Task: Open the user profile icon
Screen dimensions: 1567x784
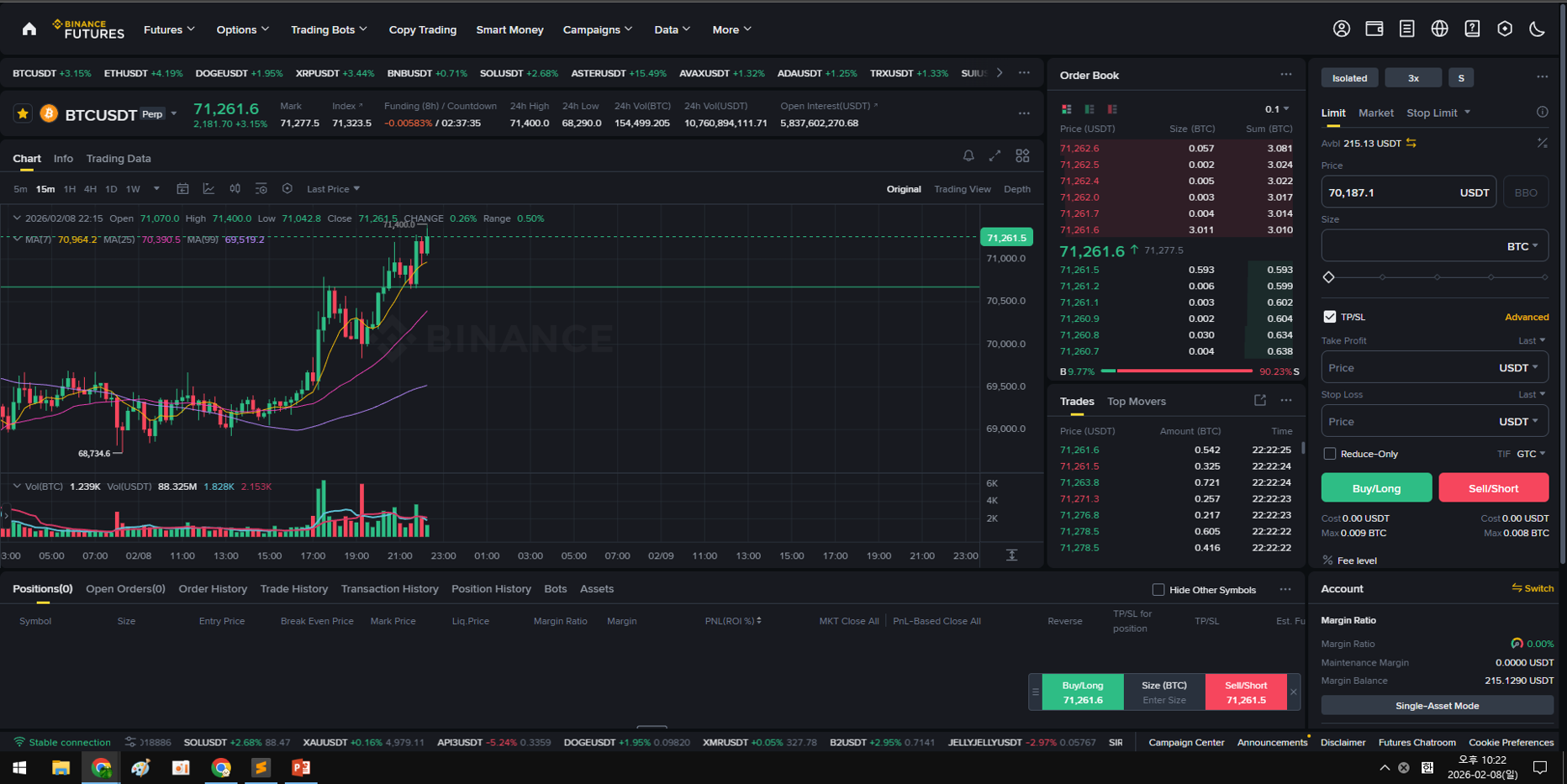Action: pyautogui.click(x=1342, y=29)
